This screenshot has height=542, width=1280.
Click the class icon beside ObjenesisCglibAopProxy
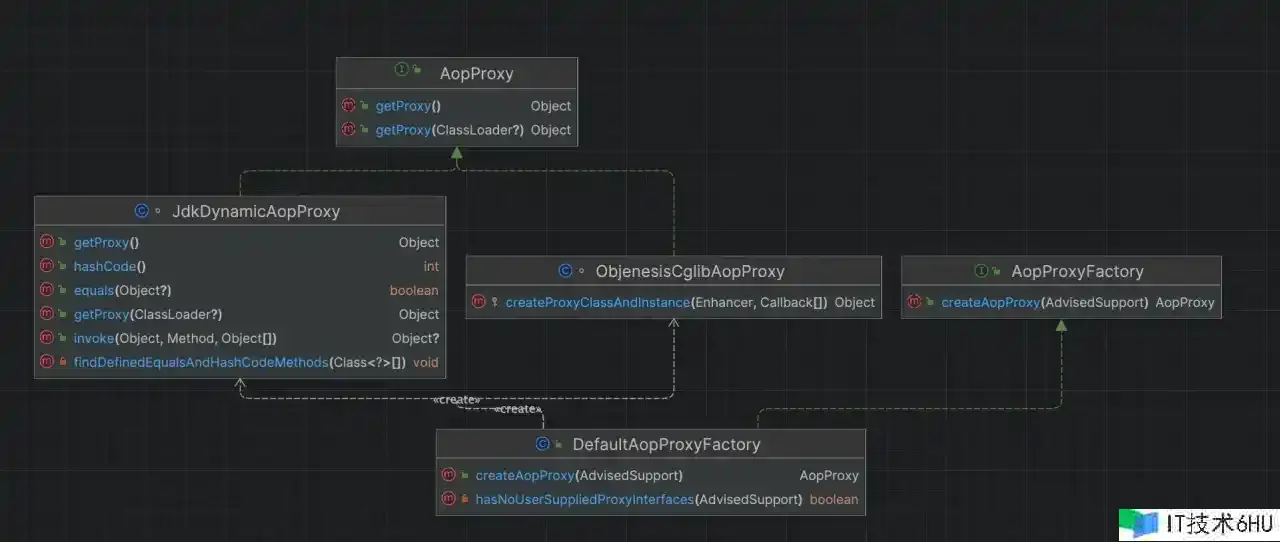point(566,271)
